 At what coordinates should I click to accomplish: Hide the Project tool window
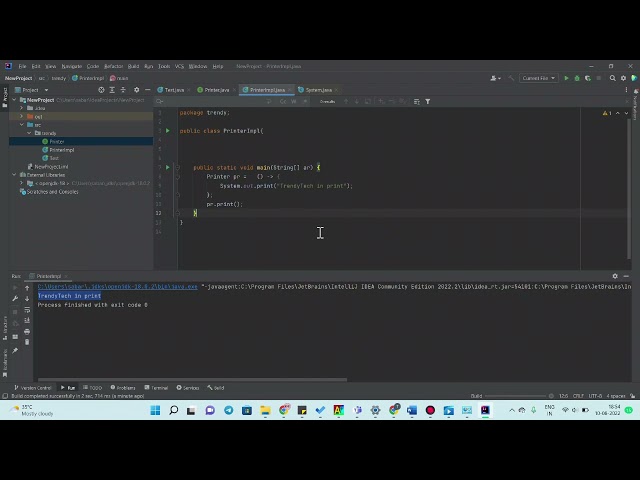point(147,90)
